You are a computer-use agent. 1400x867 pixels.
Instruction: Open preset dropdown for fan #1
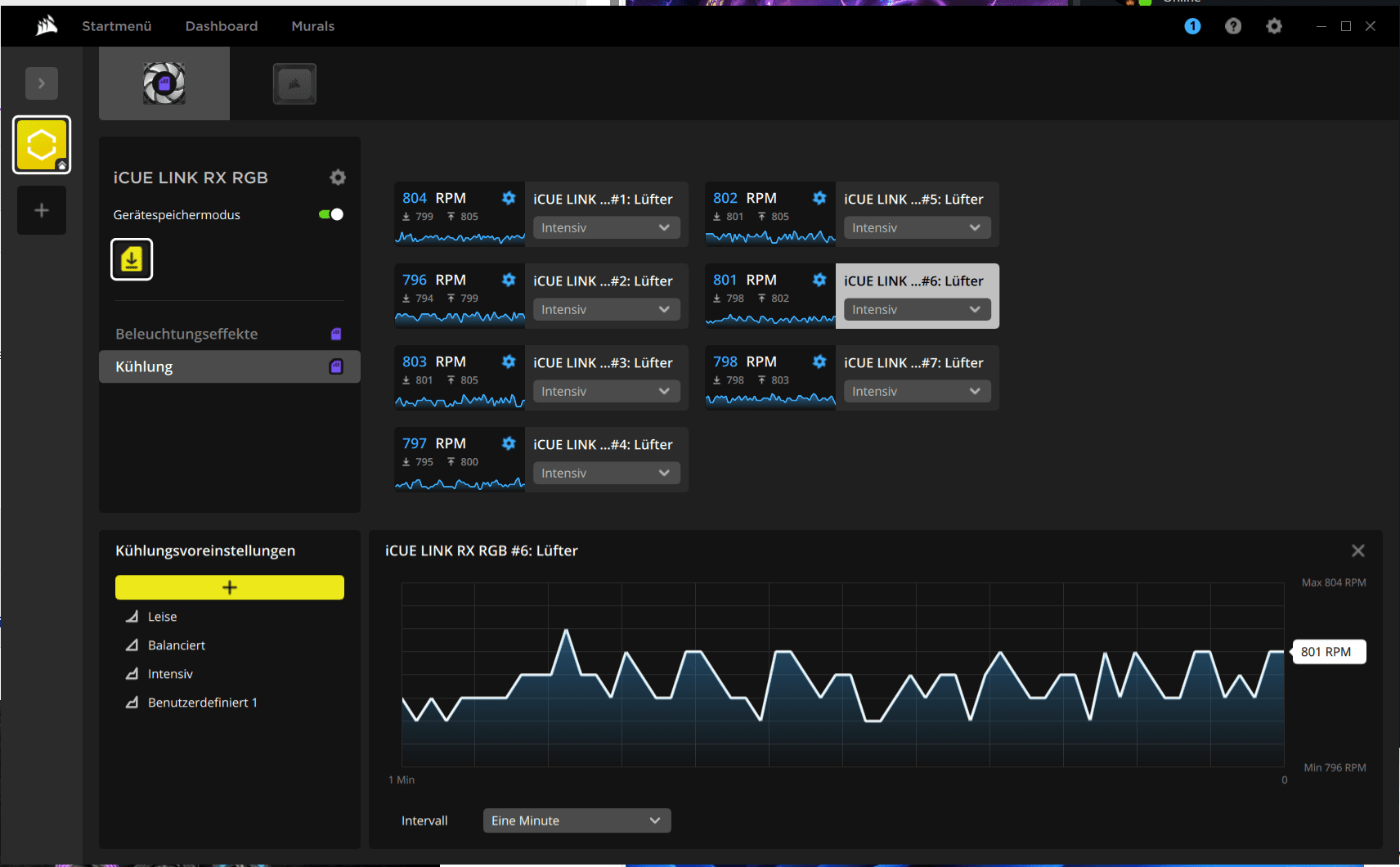coord(607,227)
